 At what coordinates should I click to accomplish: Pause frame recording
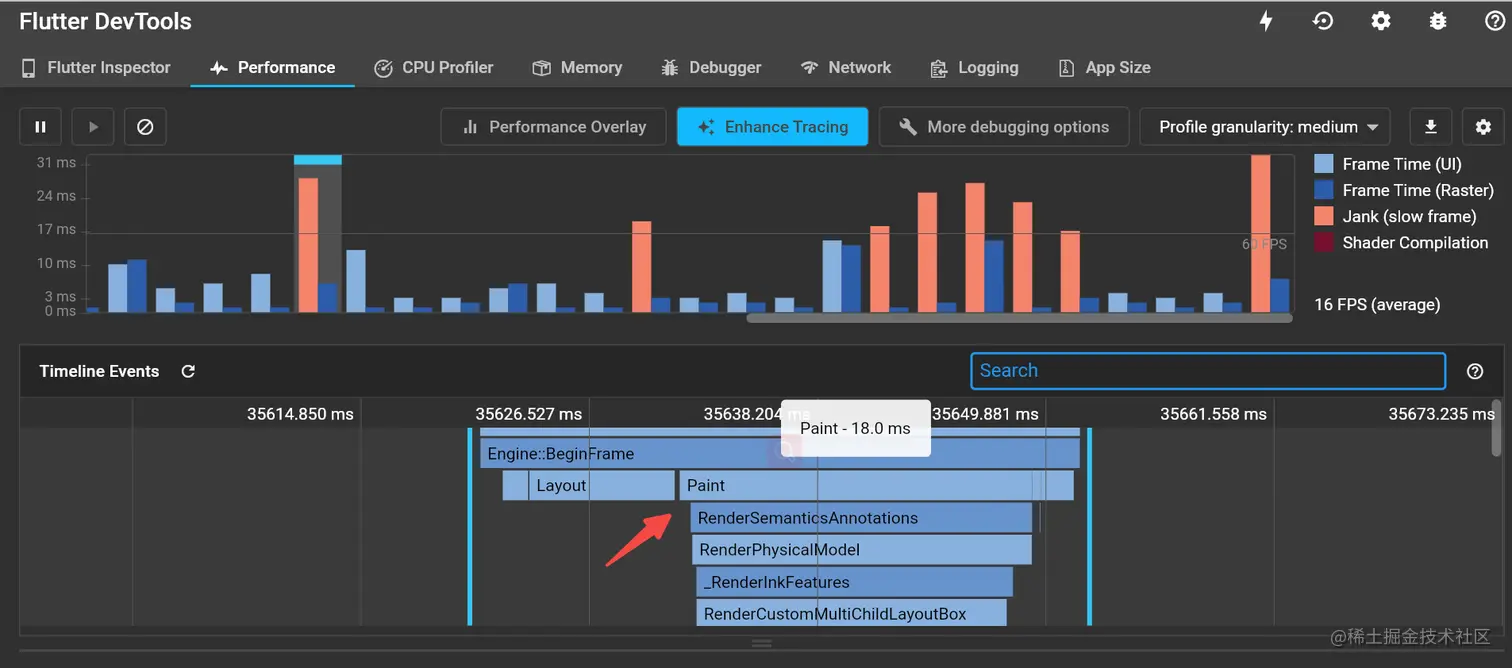click(41, 127)
